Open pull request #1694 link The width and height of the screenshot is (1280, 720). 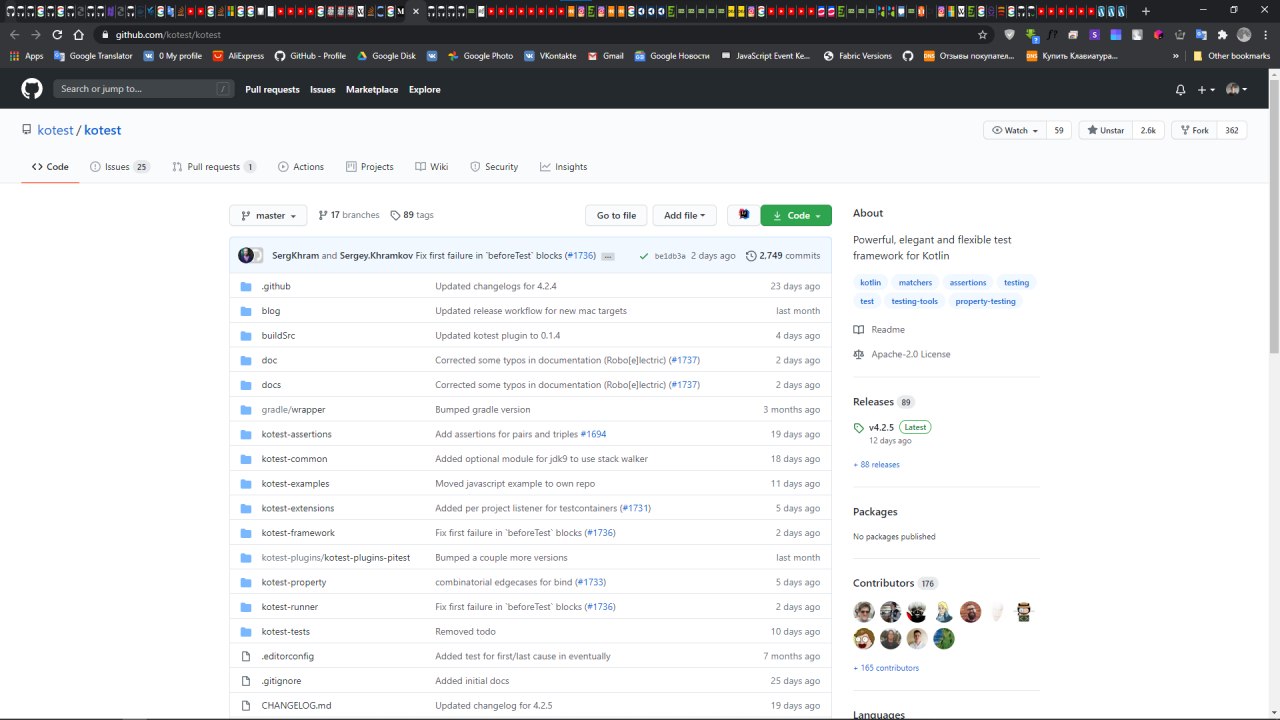click(593, 434)
